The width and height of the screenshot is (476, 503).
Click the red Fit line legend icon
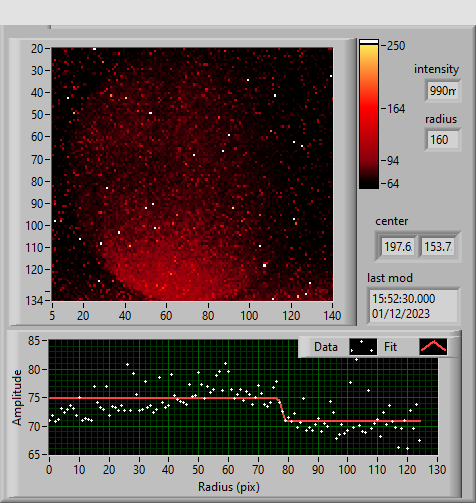pos(433,347)
